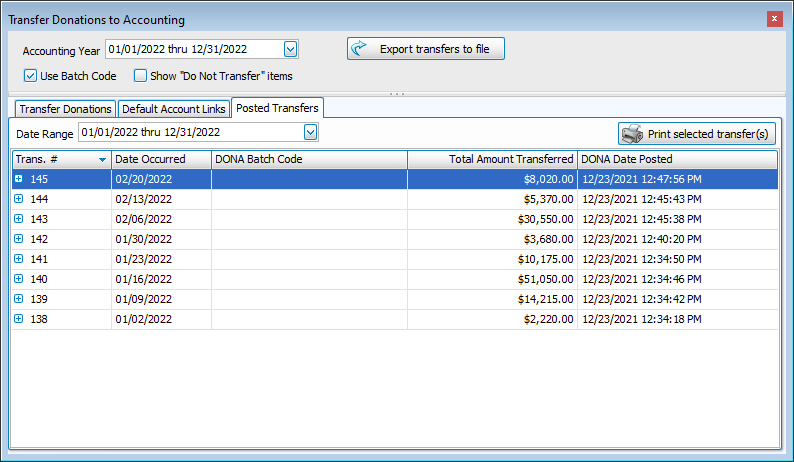794x462 pixels.
Task: Disable the Use Batch Code checkbox
Action: pos(31,75)
